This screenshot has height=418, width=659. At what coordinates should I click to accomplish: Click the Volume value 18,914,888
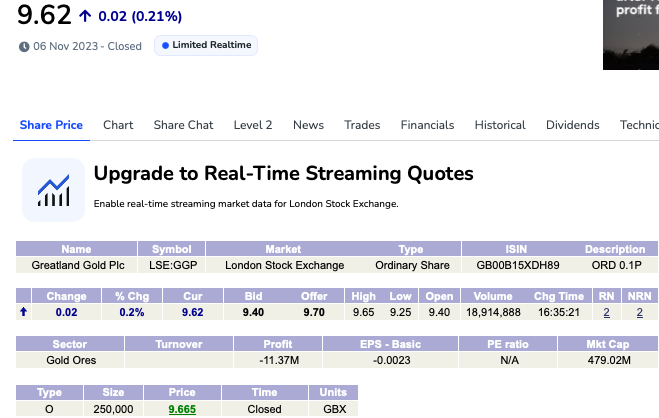tap(493, 313)
